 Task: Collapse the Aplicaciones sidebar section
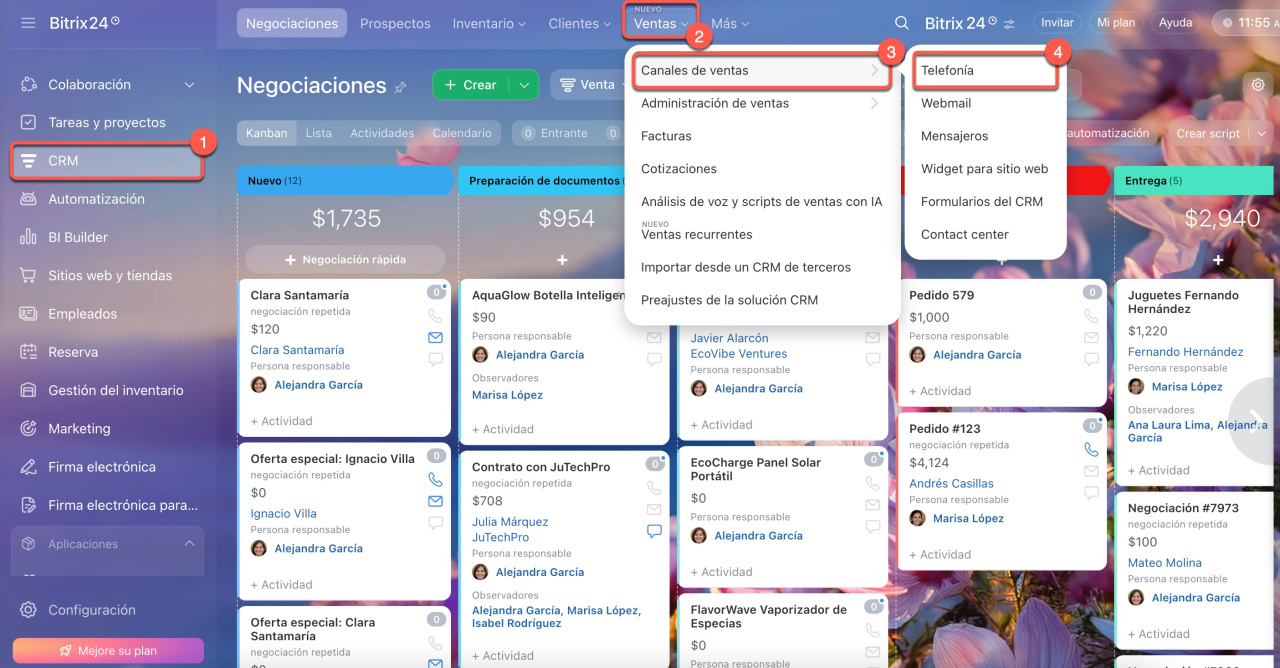pos(189,544)
